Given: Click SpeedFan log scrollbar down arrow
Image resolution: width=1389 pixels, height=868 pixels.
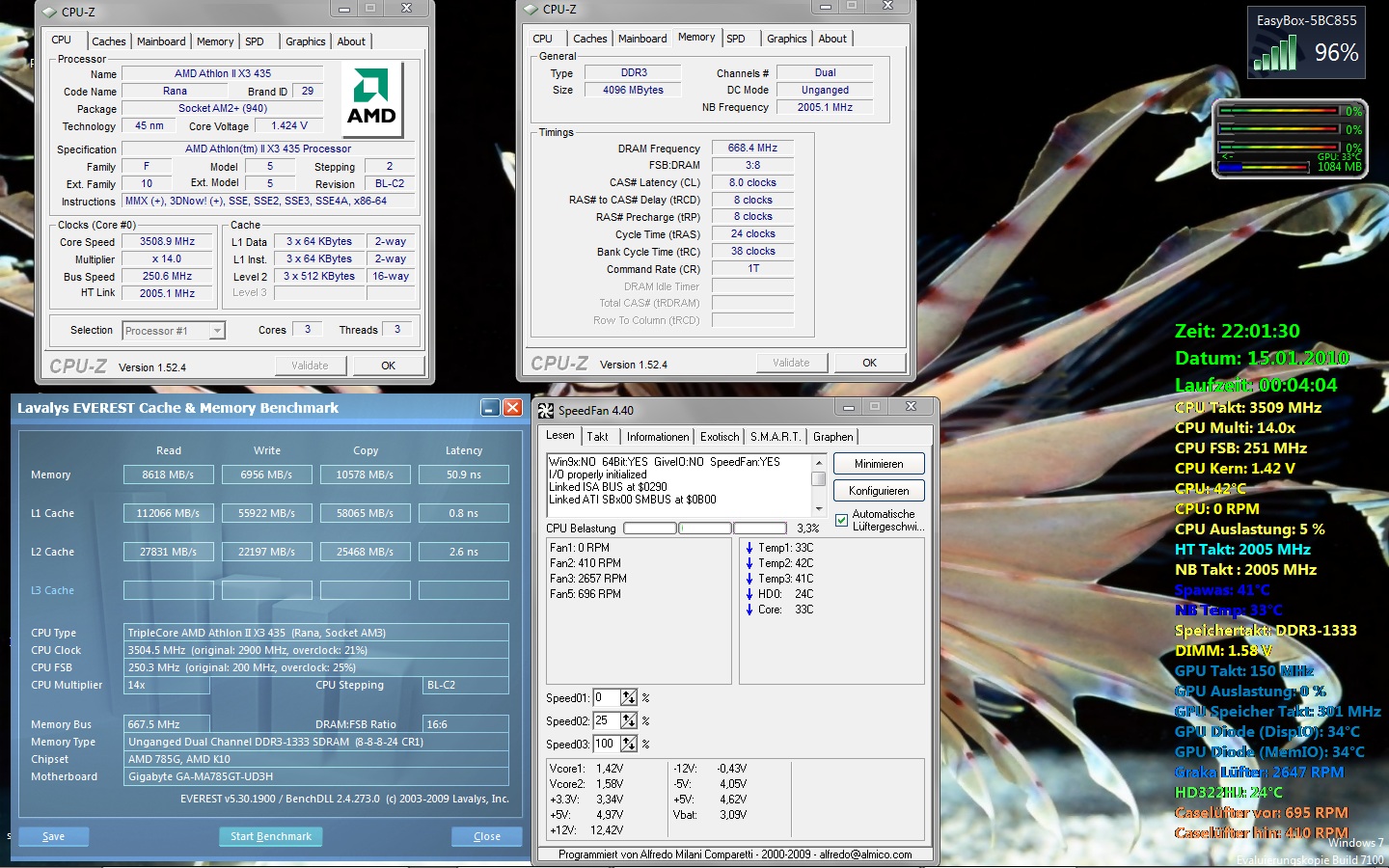Looking at the screenshot, I should point(819,508).
